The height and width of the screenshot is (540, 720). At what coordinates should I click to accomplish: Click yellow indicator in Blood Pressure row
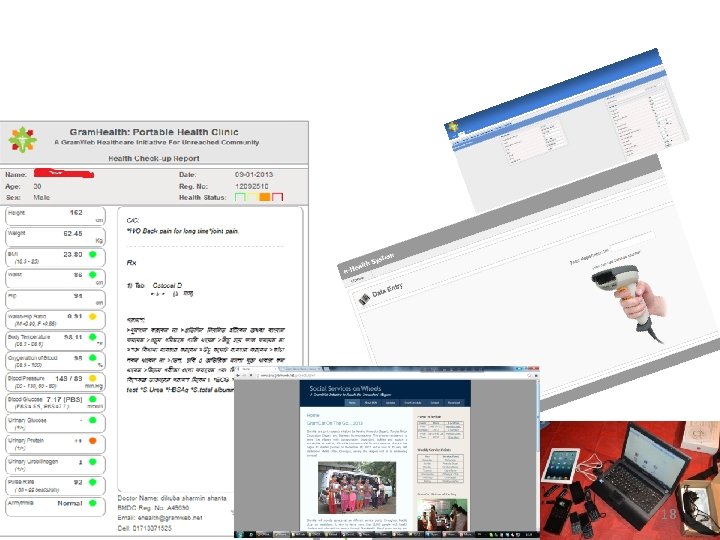[93, 378]
